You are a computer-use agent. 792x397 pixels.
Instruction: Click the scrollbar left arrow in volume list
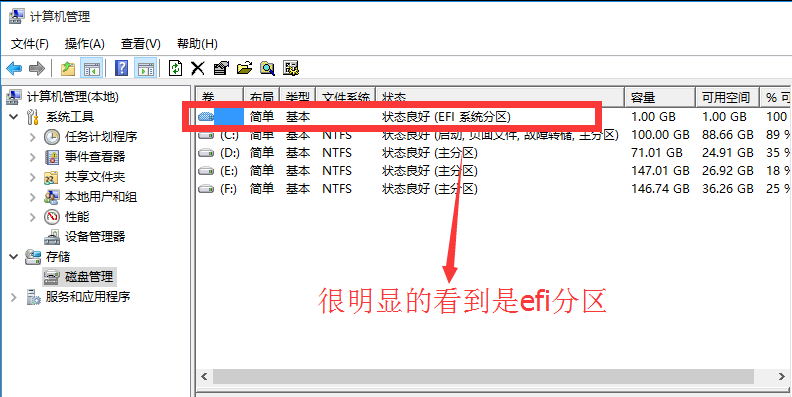204,376
